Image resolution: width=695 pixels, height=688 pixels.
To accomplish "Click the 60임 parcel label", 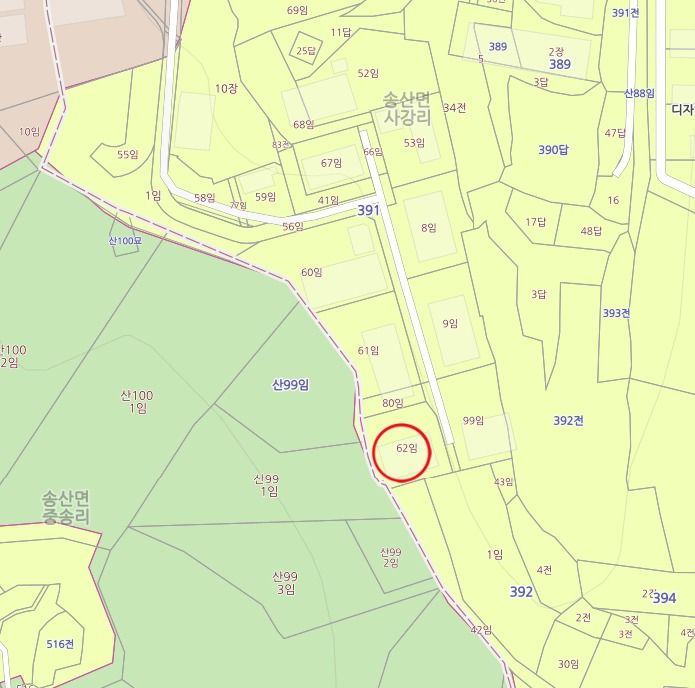I will point(312,272).
